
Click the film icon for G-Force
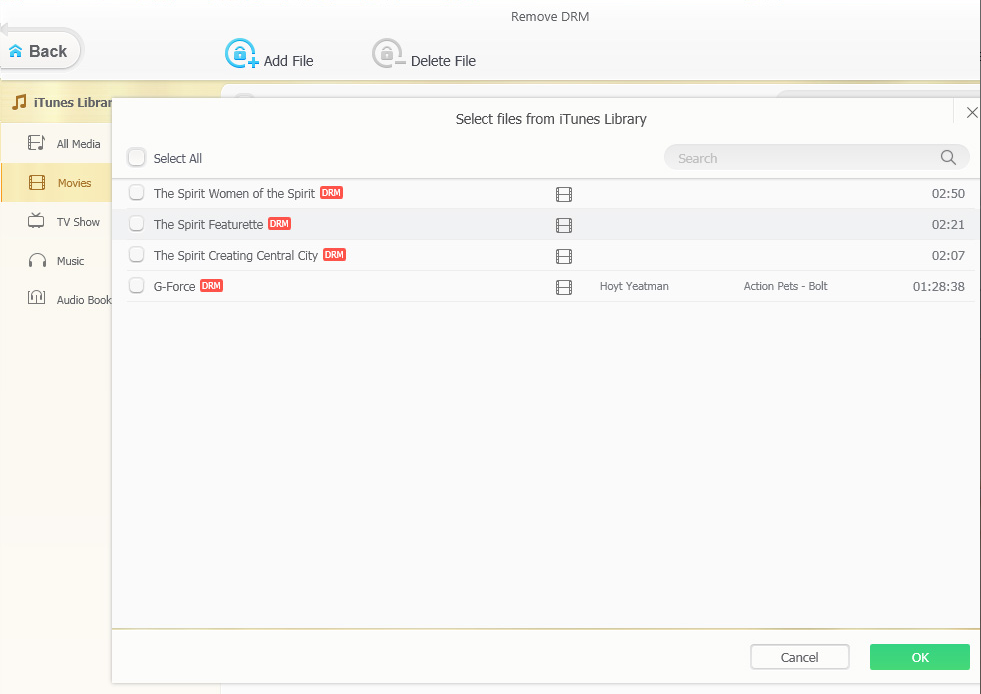564,287
